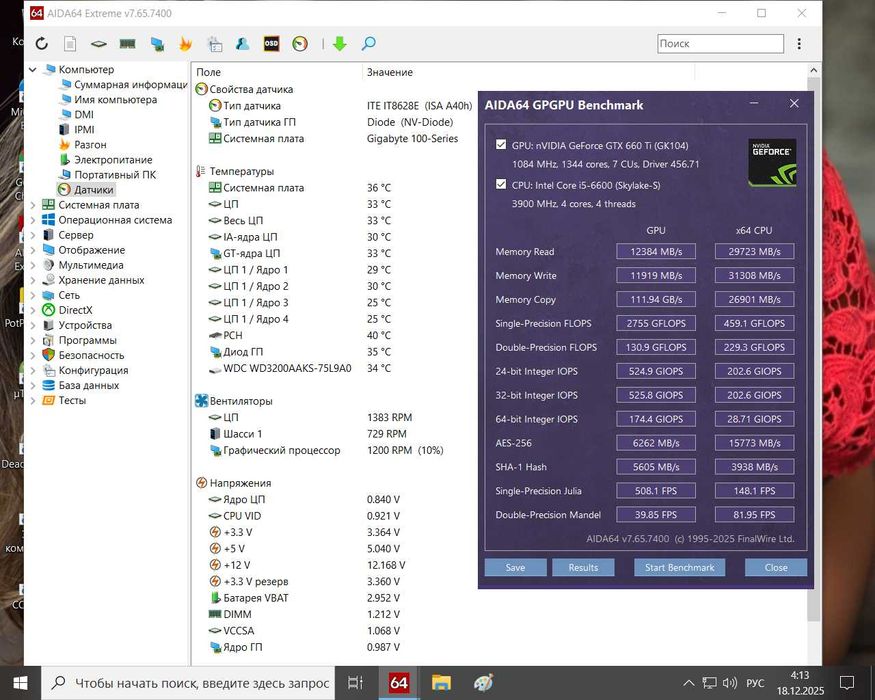Click the x64 CPU AES-256 15773 MB/s result

pyautogui.click(x=754, y=443)
